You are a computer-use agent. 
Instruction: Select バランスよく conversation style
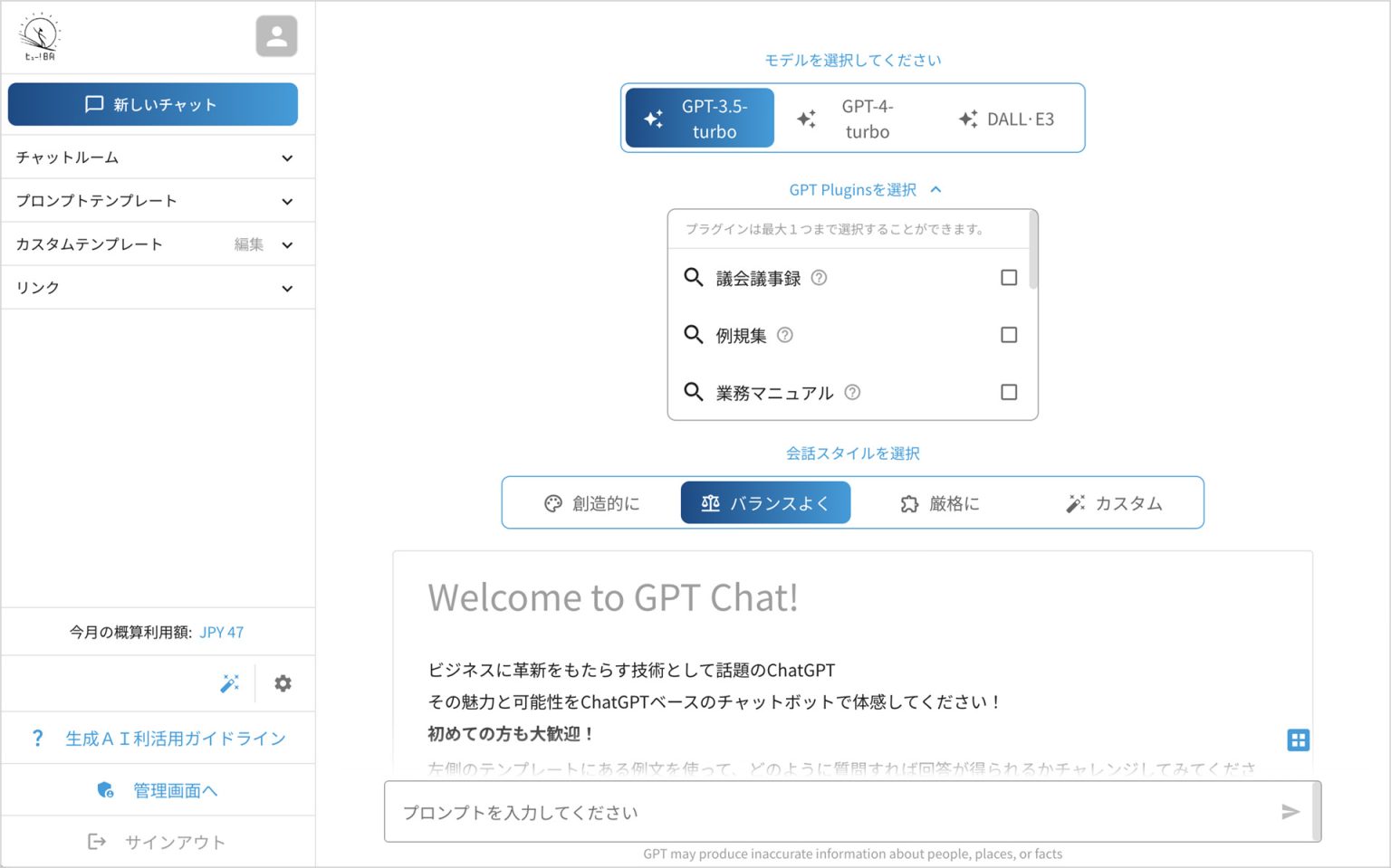(x=765, y=503)
